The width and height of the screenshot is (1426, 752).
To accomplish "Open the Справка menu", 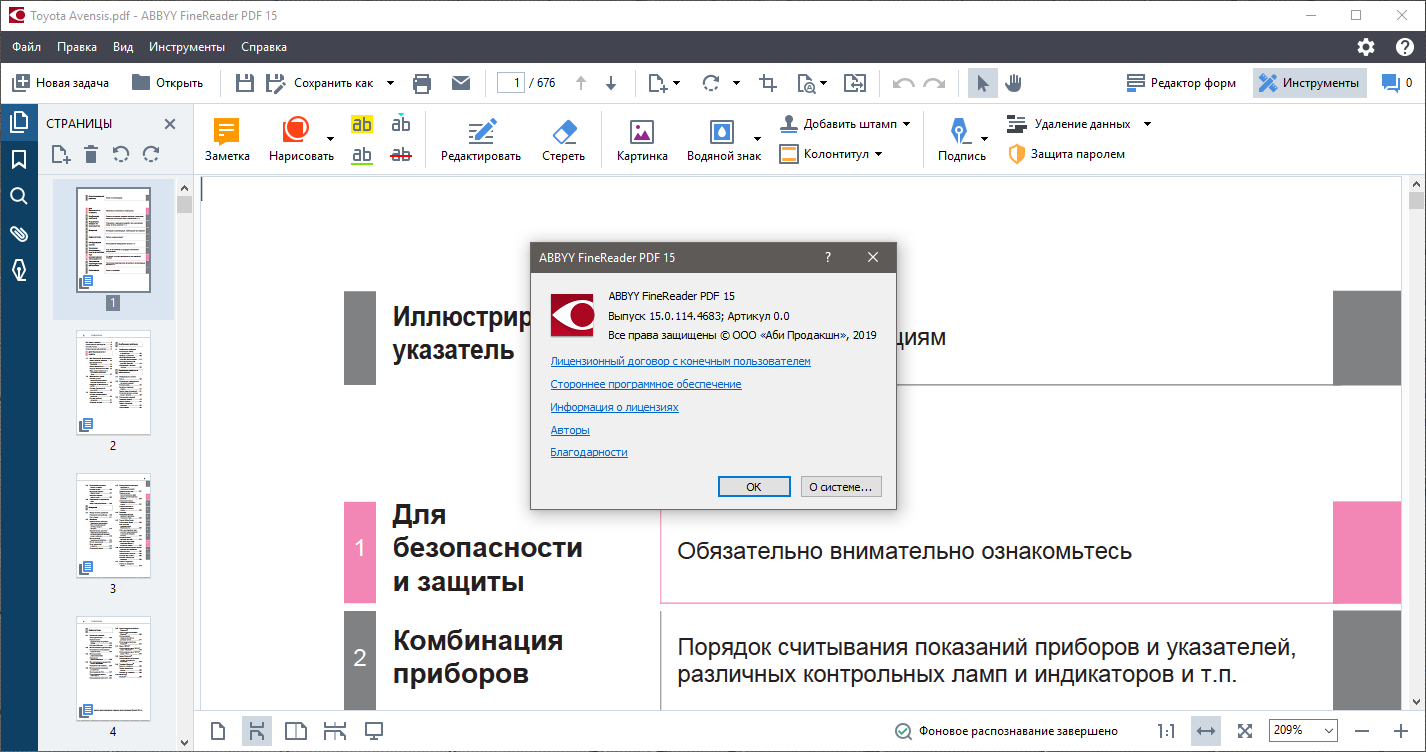I will pos(264,47).
